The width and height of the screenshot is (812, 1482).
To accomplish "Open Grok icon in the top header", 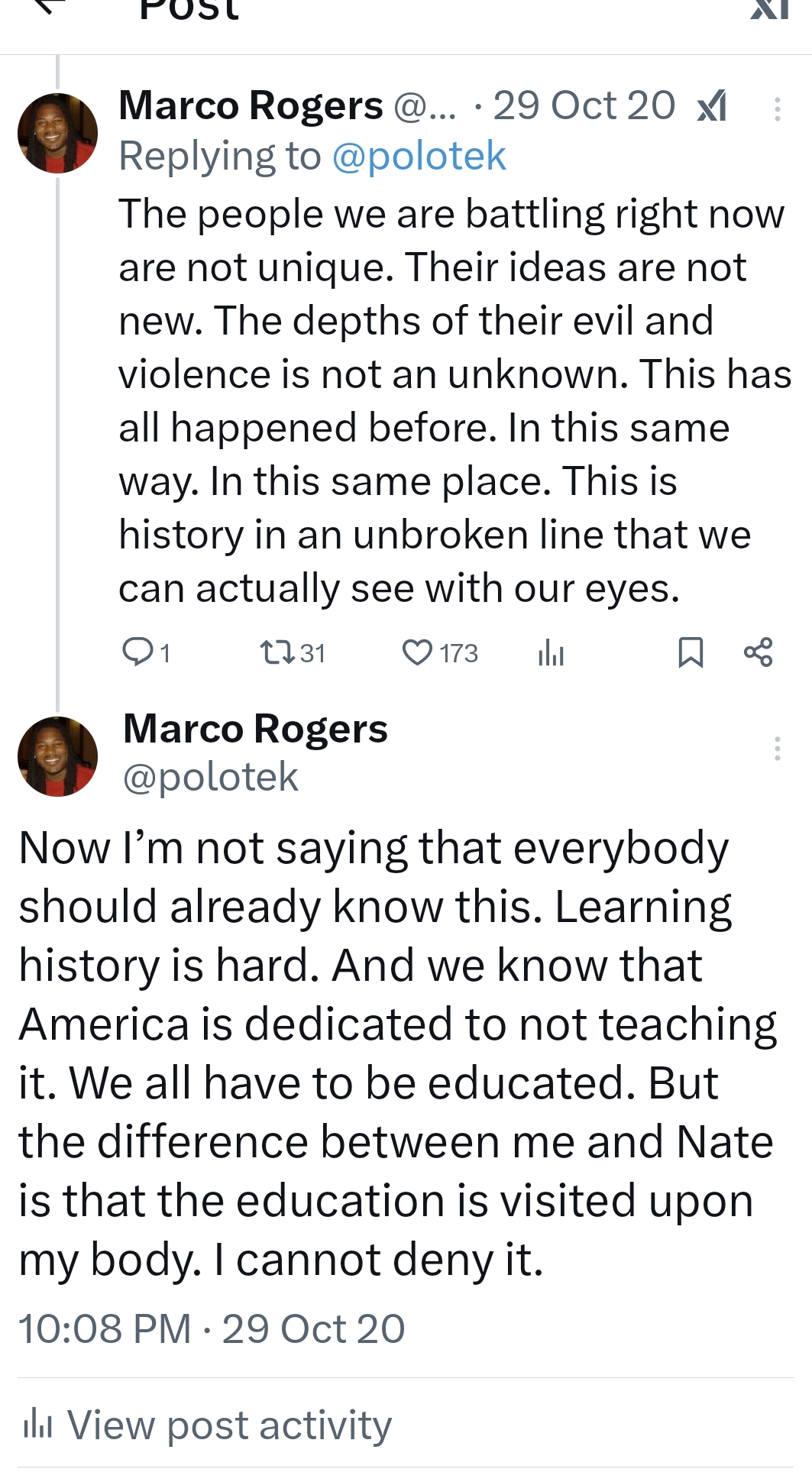I will [x=770, y=8].
